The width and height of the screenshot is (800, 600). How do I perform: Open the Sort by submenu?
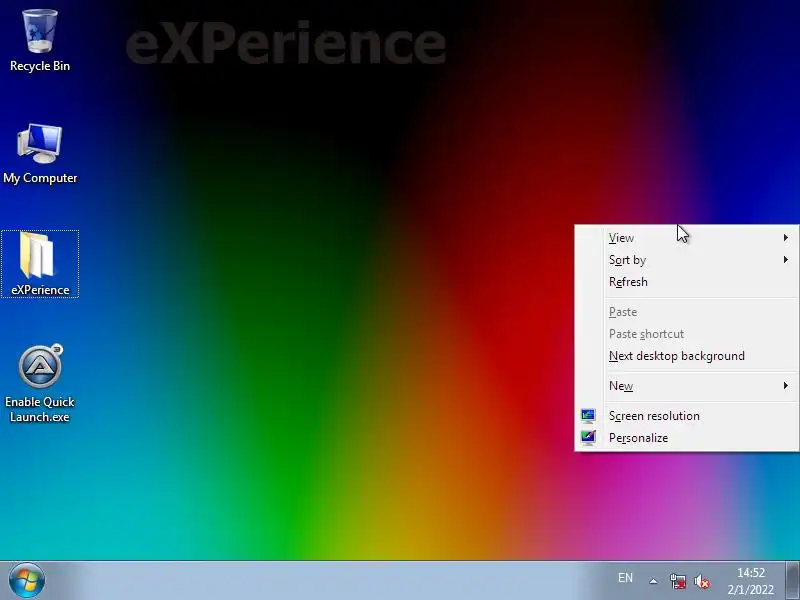point(687,260)
